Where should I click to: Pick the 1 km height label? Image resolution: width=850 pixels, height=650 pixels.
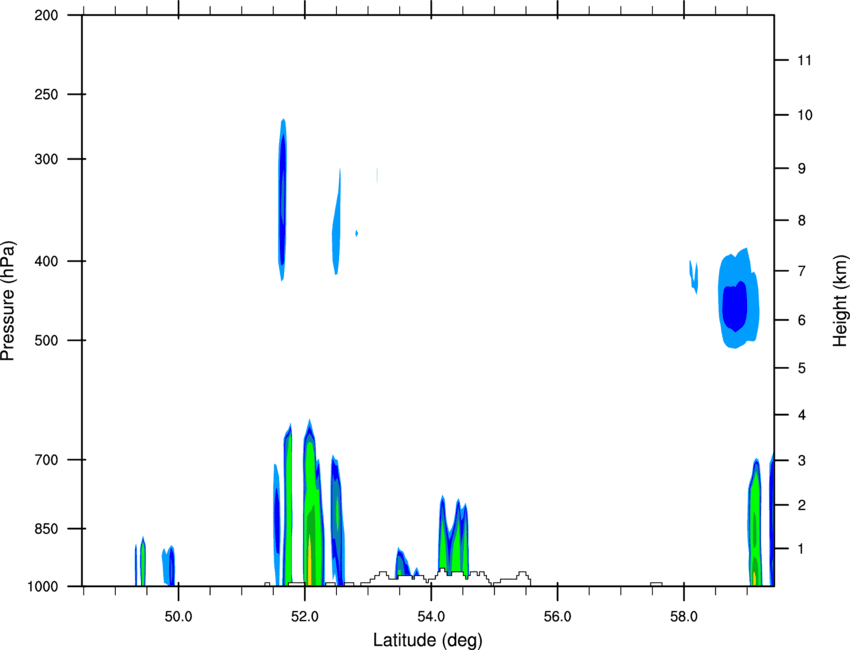(802, 549)
